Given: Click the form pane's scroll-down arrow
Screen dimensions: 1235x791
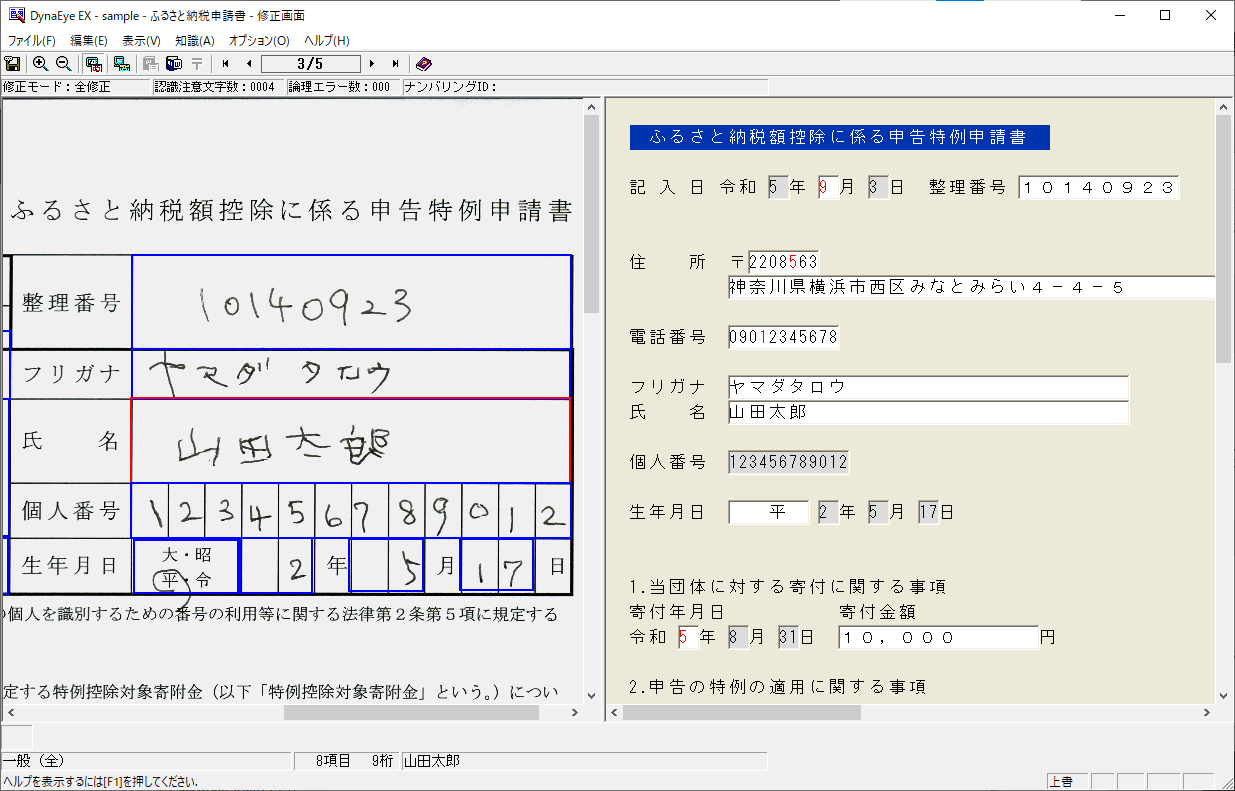Looking at the screenshot, I should [1223, 696].
